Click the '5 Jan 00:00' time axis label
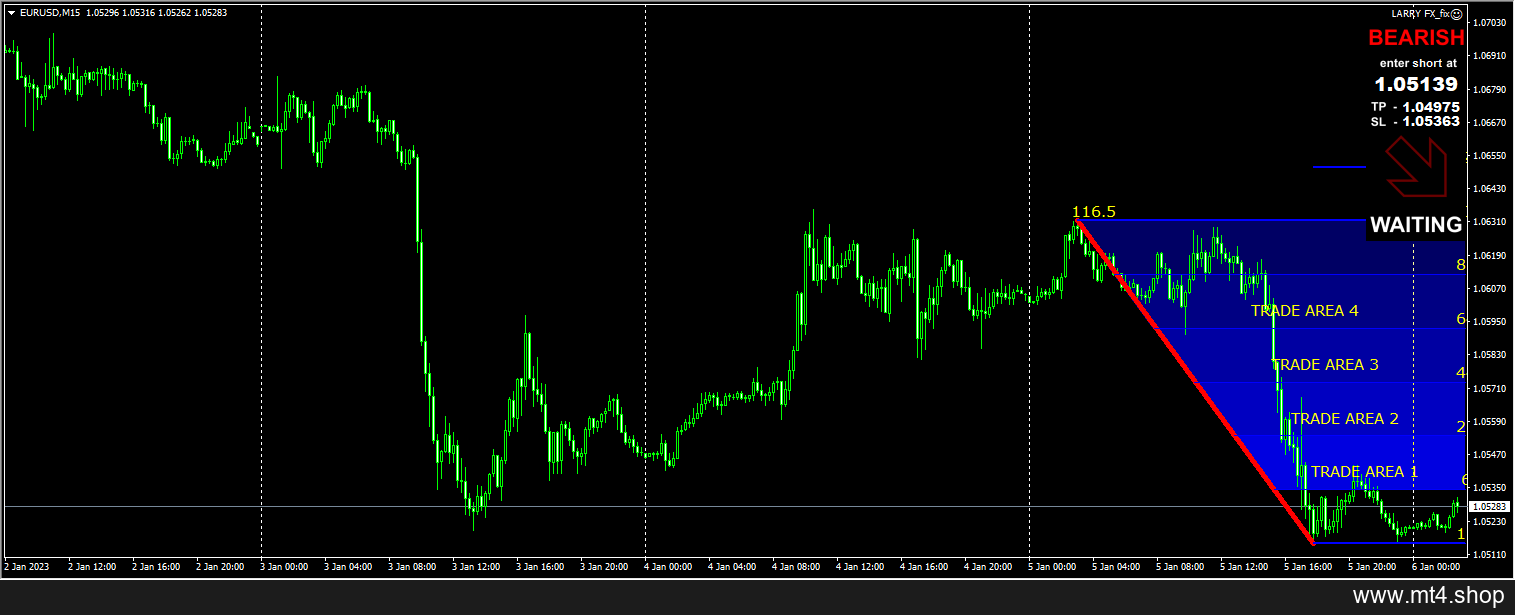 tap(1053, 567)
